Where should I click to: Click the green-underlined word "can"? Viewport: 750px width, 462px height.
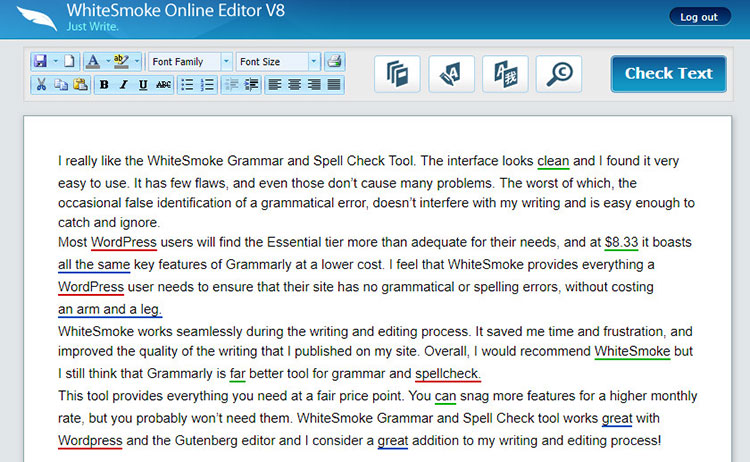coord(445,396)
